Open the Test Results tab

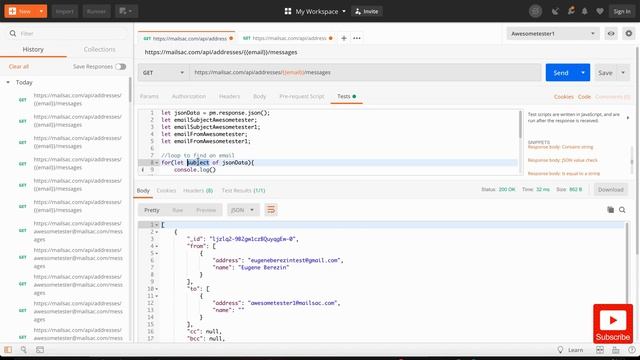pyautogui.click(x=243, y=191)
